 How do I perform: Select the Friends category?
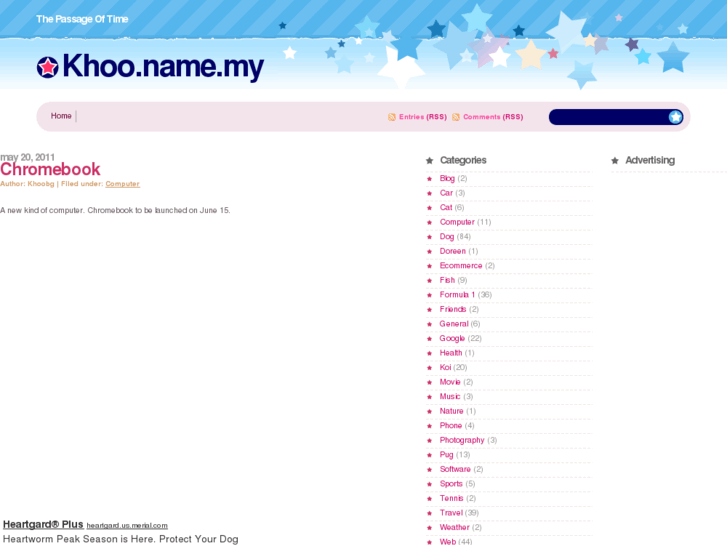pyautogui.click(x=453, y=309)
